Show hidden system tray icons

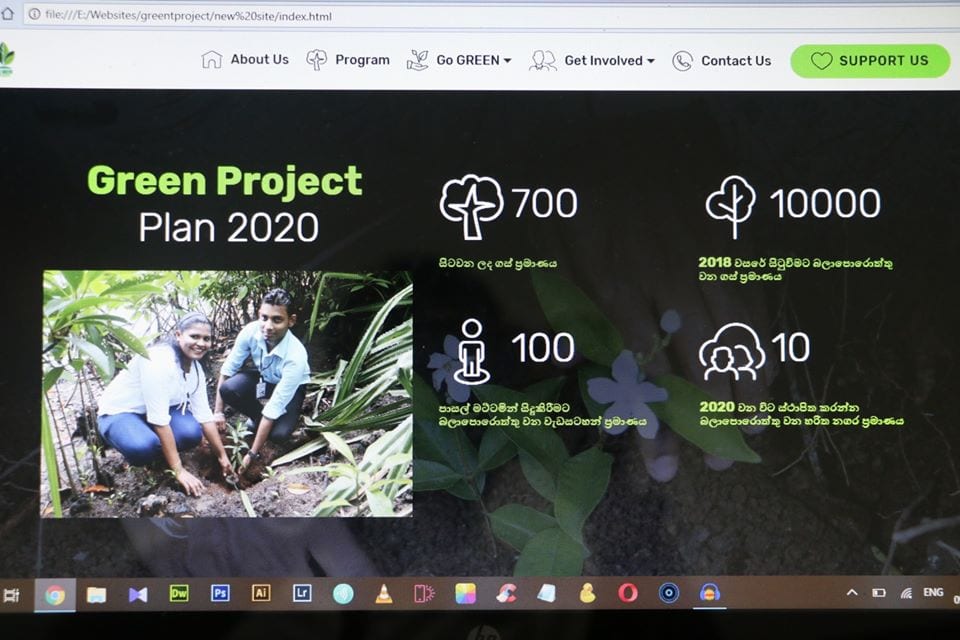[852, 593]
